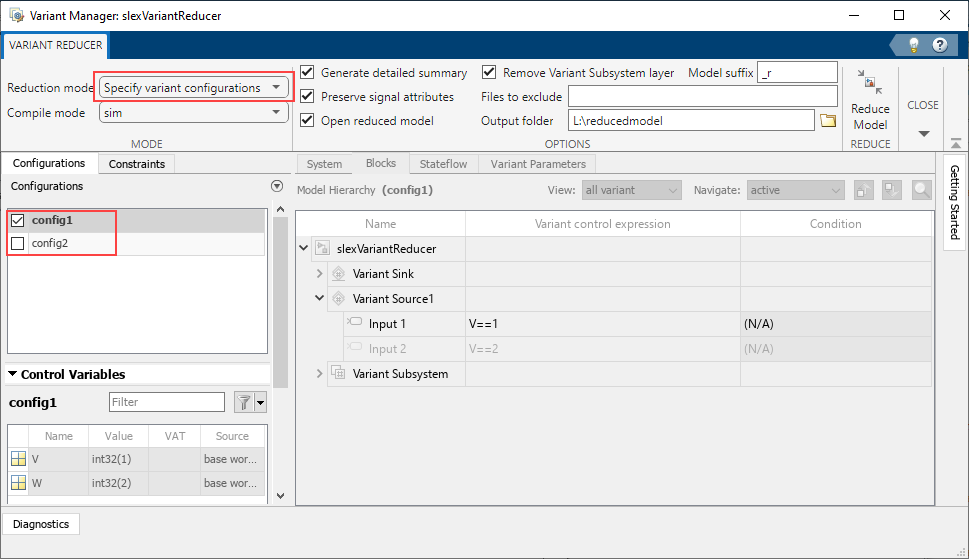
Task: Open the Compile mode dropdown
Action: (x=194, y=113)
